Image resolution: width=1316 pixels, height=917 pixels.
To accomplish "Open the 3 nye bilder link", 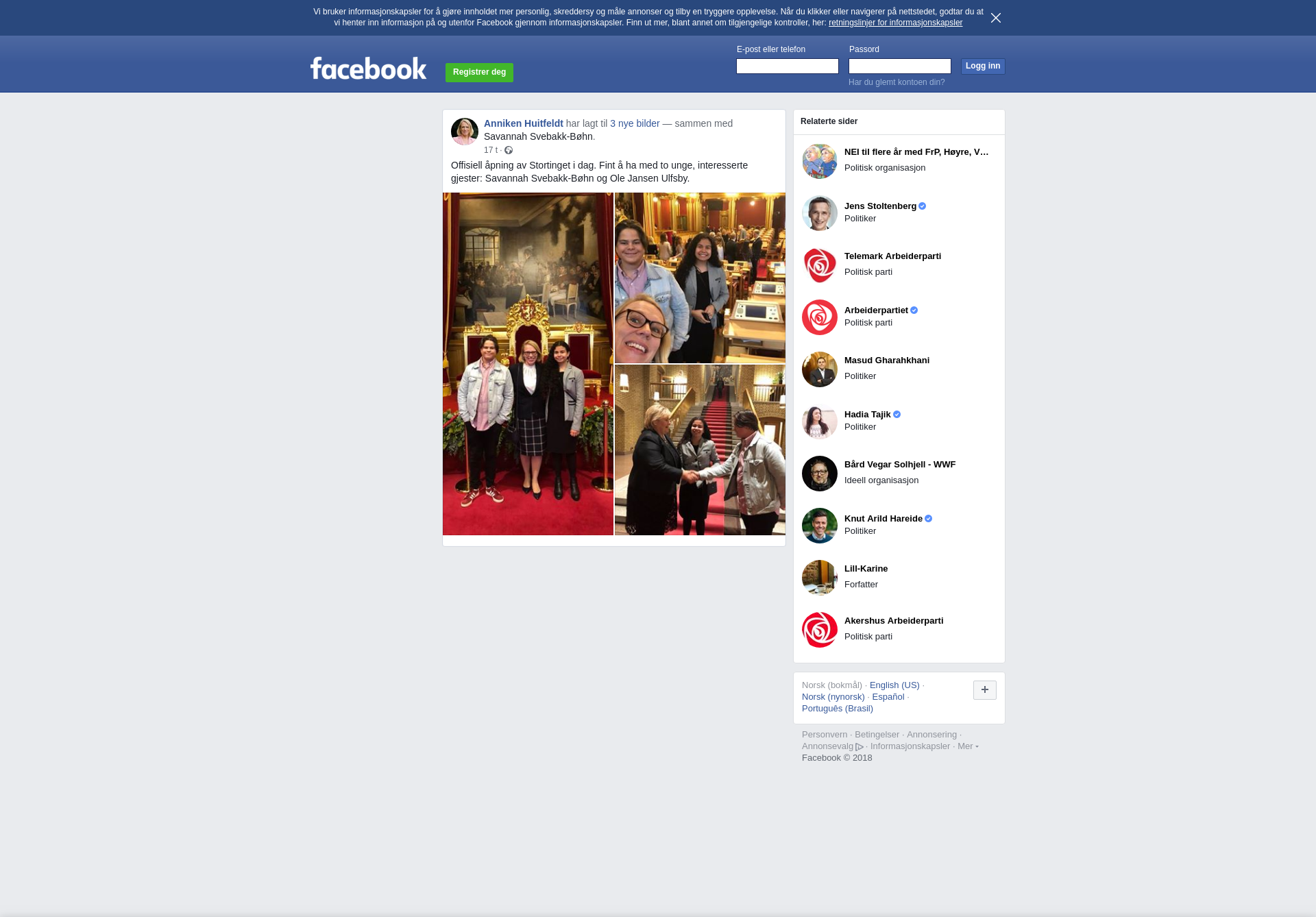I will 635,123.
